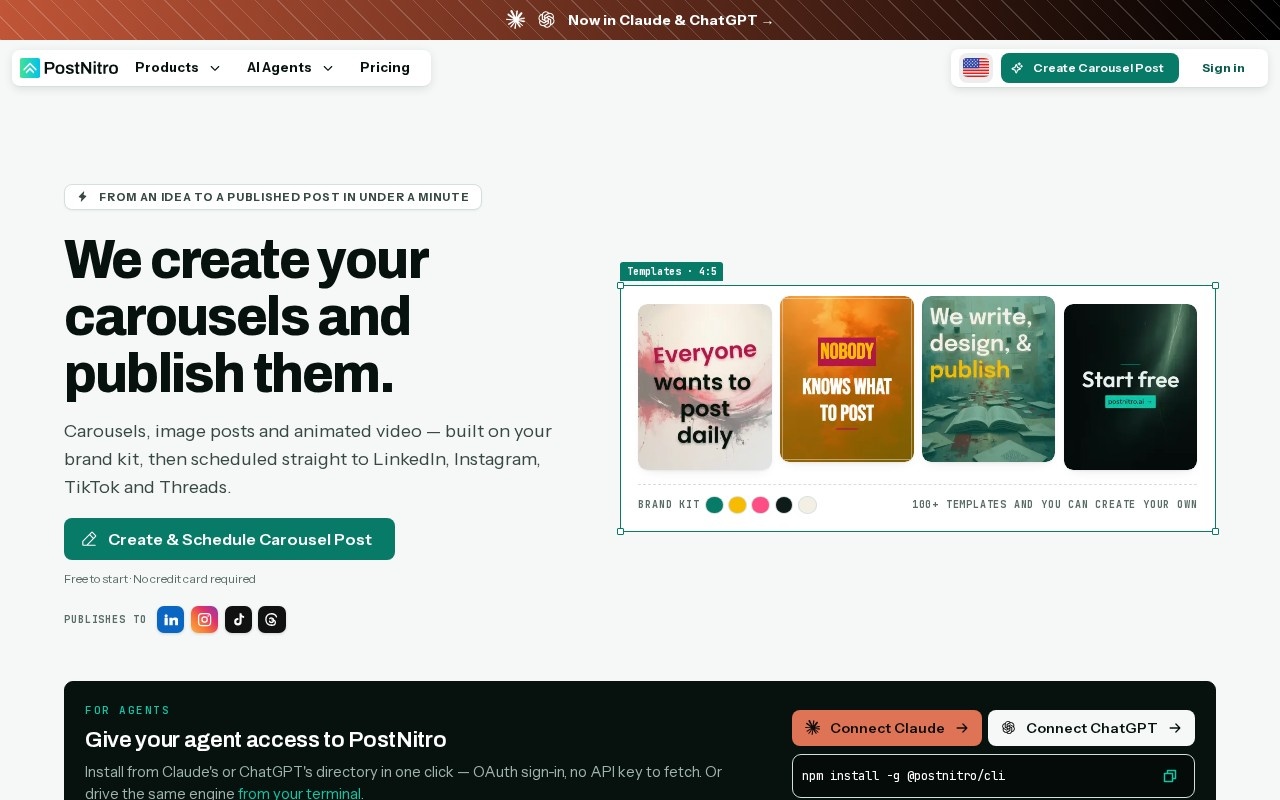This screenshot has width=1280, height=800.
Task: Select the teal brand kit color
Action: [714, 505]
